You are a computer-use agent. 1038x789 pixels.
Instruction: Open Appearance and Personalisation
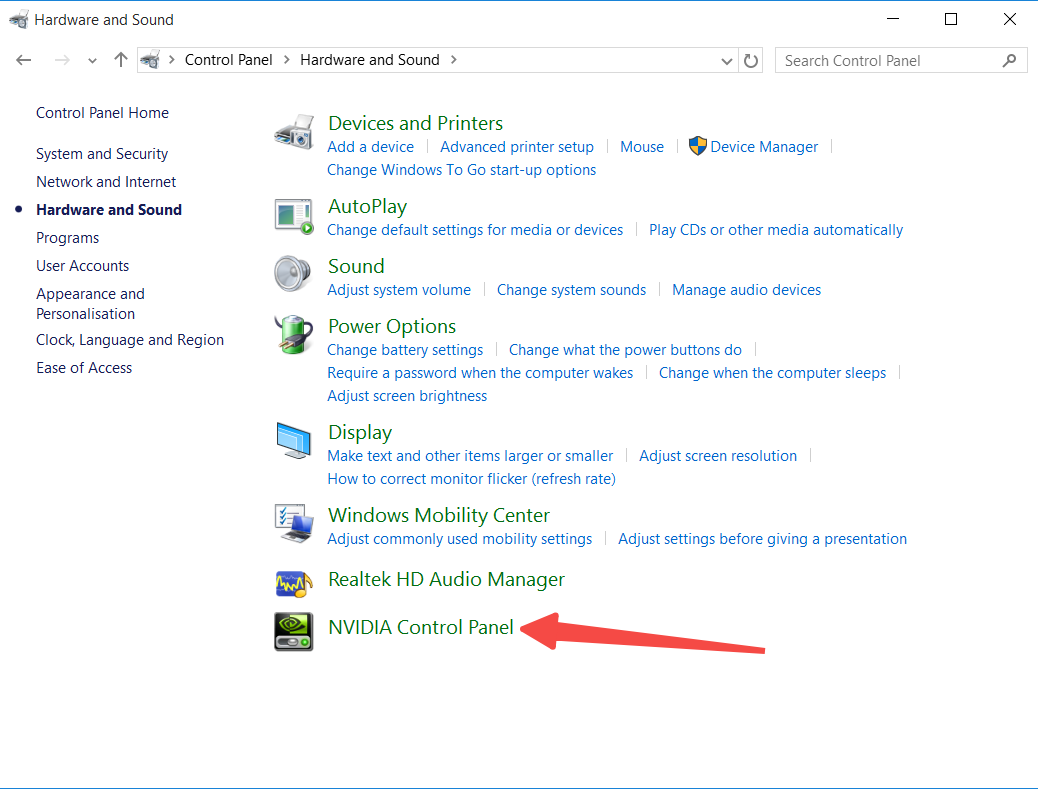90,303
